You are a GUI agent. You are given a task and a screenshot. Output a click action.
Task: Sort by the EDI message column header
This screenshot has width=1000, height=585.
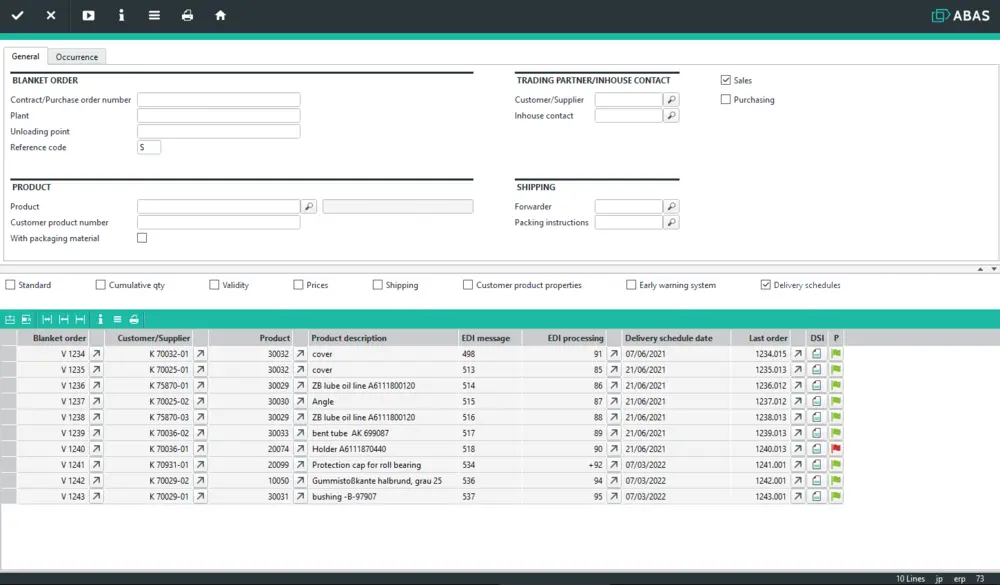(x=489, y=338)
